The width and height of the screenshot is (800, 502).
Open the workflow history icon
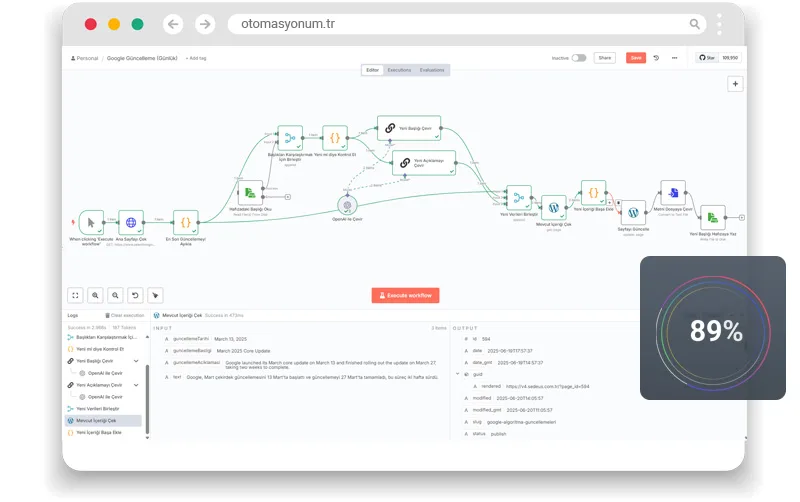656,58
